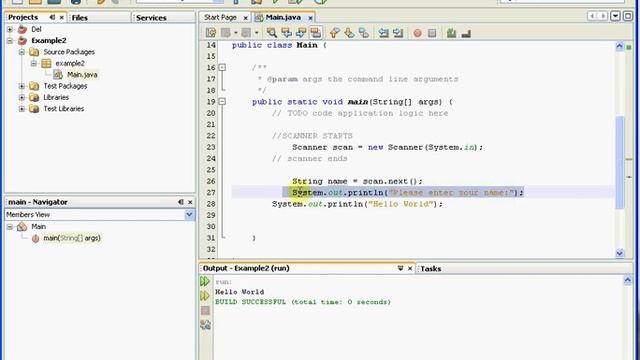Expand Test Libraries folder
This screenshot has width=640, height=360.
[22, 109]
